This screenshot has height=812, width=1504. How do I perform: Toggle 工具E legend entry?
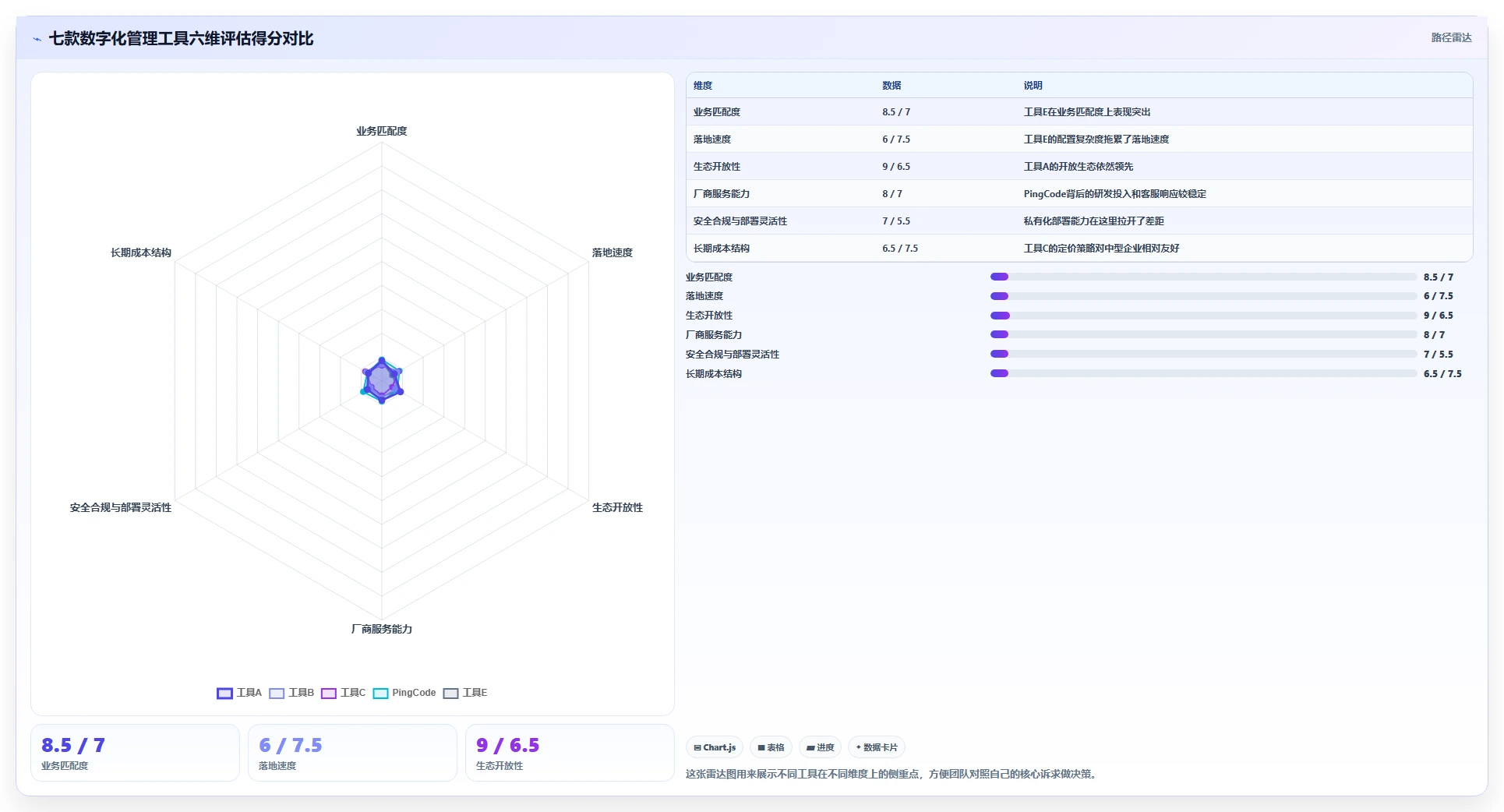coord(465,693)
